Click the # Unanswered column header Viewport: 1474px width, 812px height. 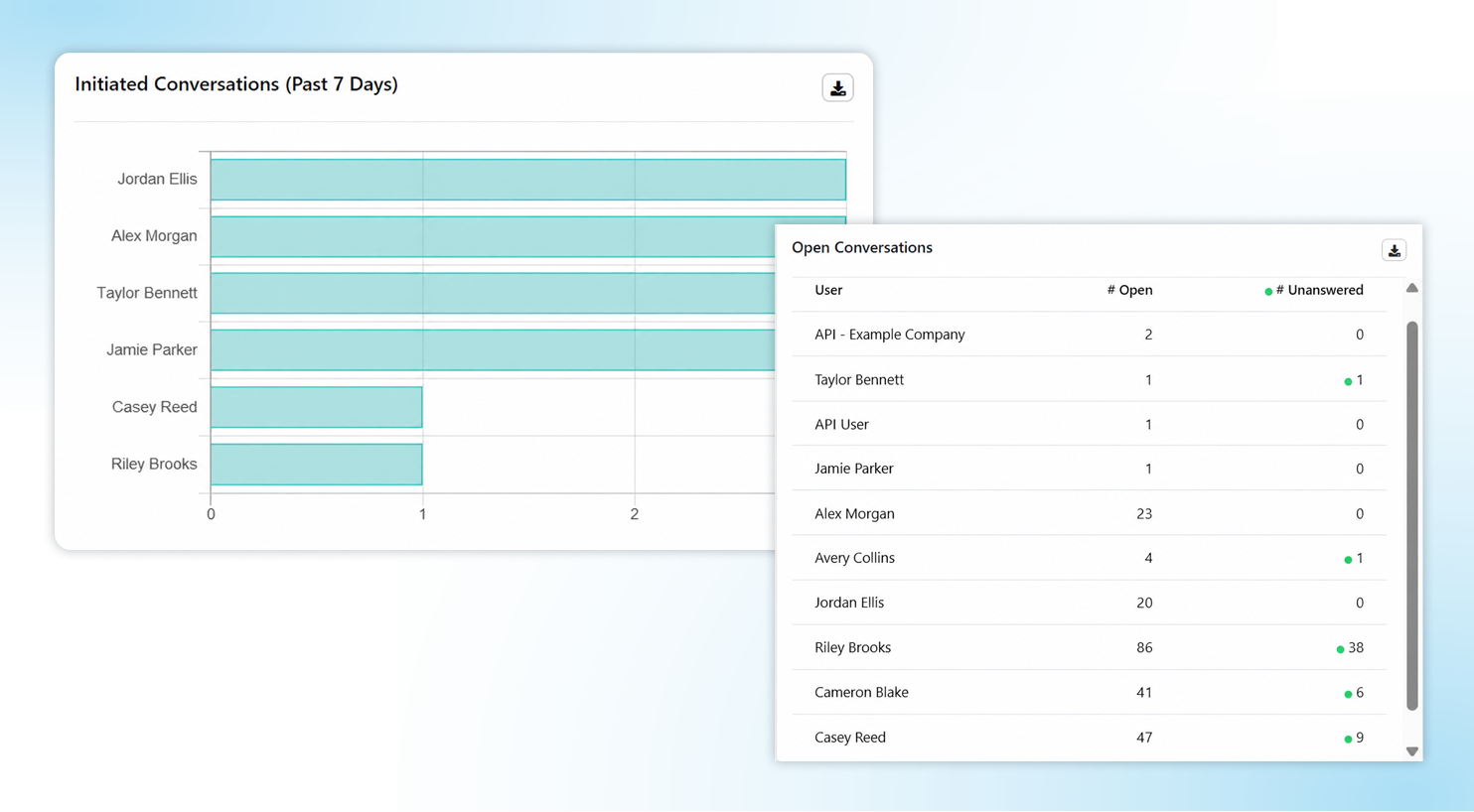click(1313, 290)
